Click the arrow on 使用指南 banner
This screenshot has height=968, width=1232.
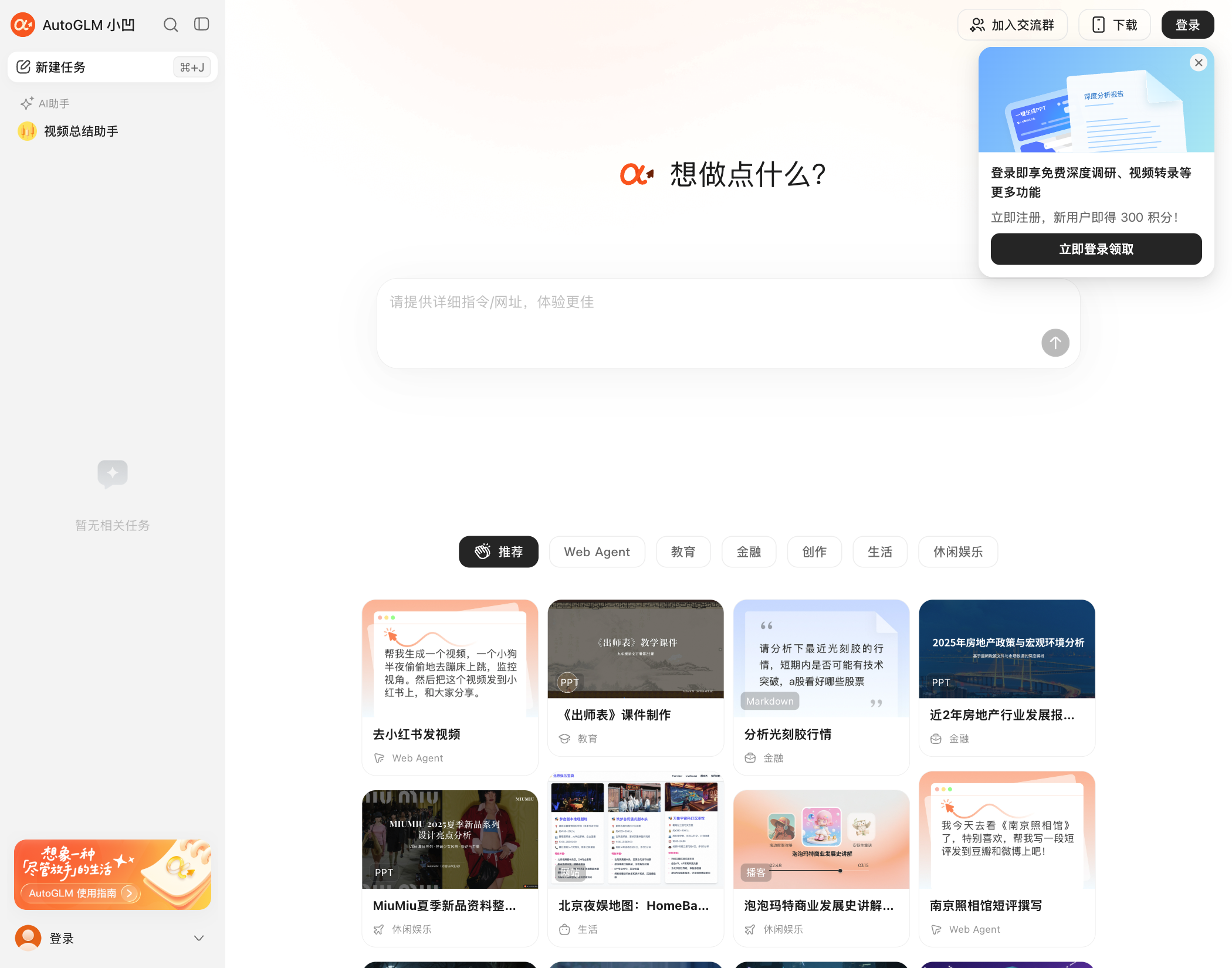pyautogui.click(x=129, y=893)
